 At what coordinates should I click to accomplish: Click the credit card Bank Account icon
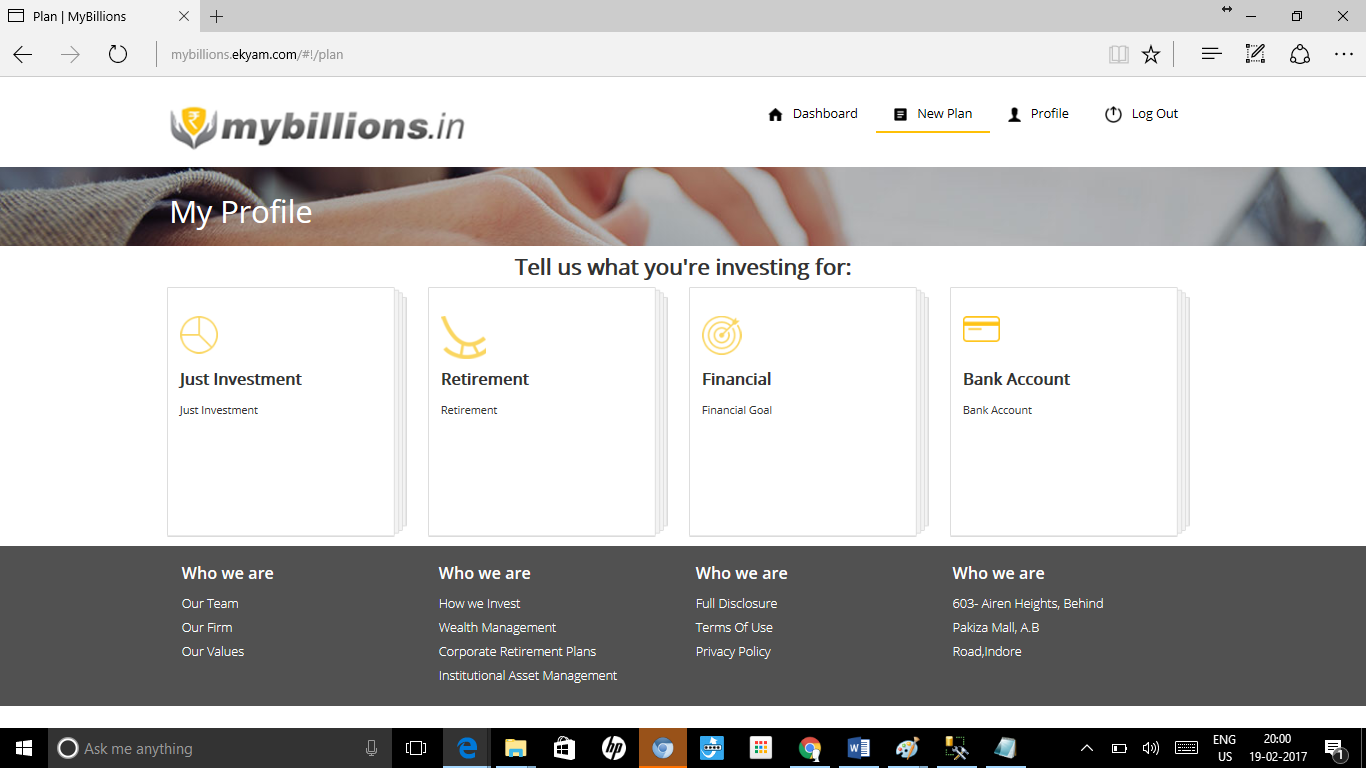point(981,329)
